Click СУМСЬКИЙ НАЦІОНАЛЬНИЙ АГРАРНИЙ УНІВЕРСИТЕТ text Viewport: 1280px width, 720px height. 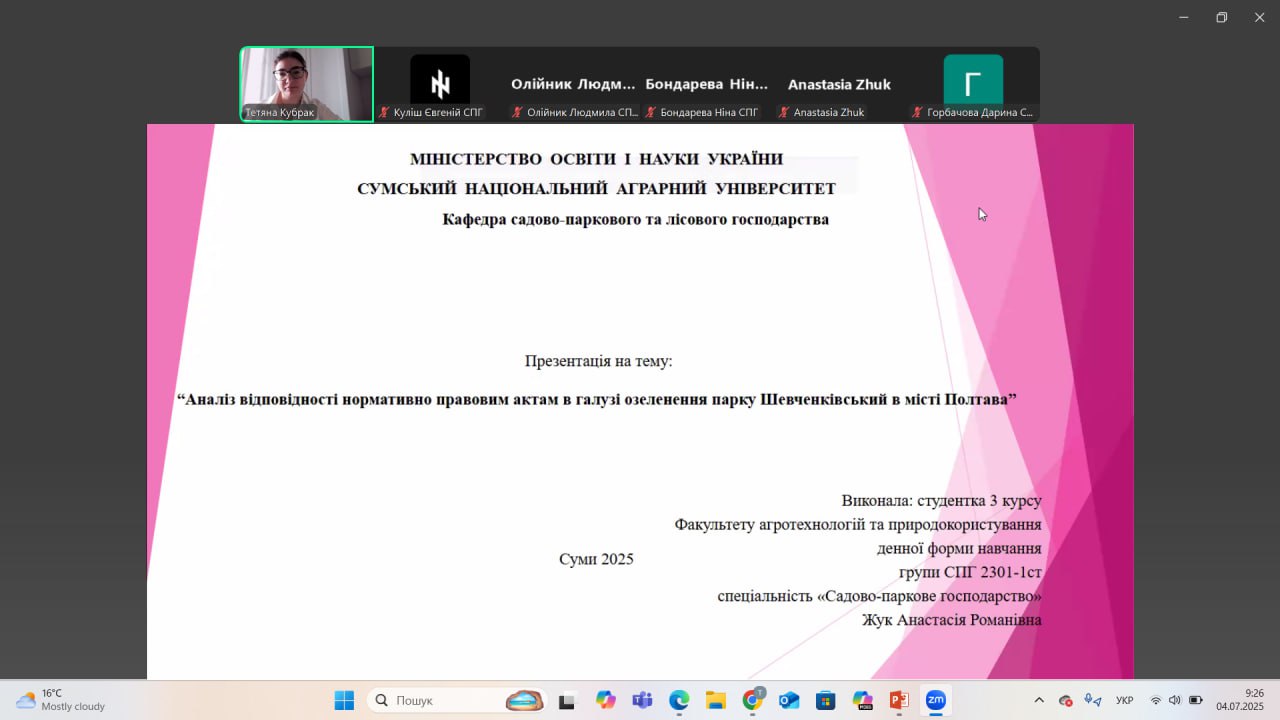(596, 188)
